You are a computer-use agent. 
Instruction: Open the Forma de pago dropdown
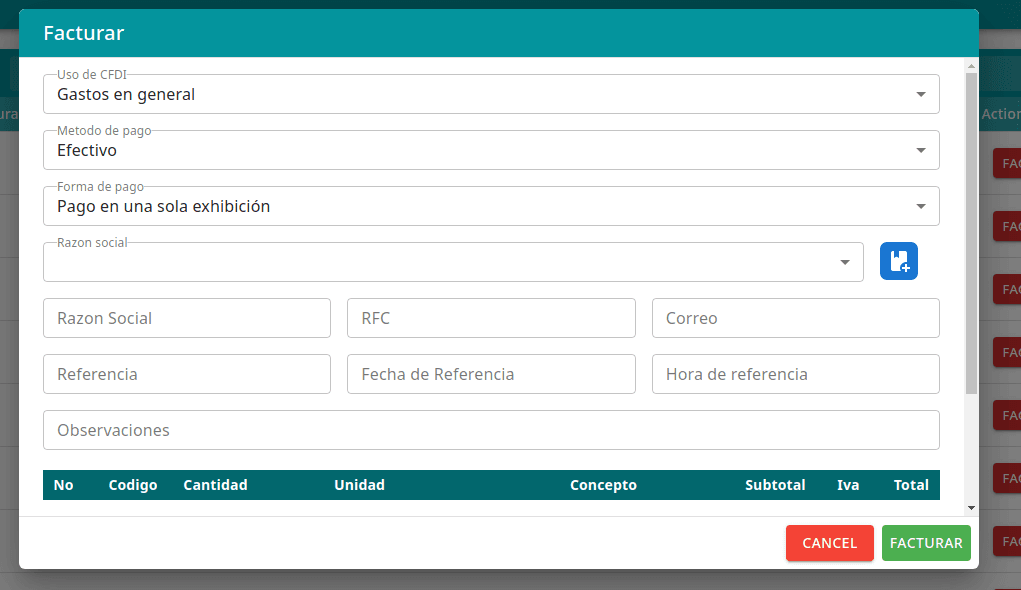[x=491, y=206]
